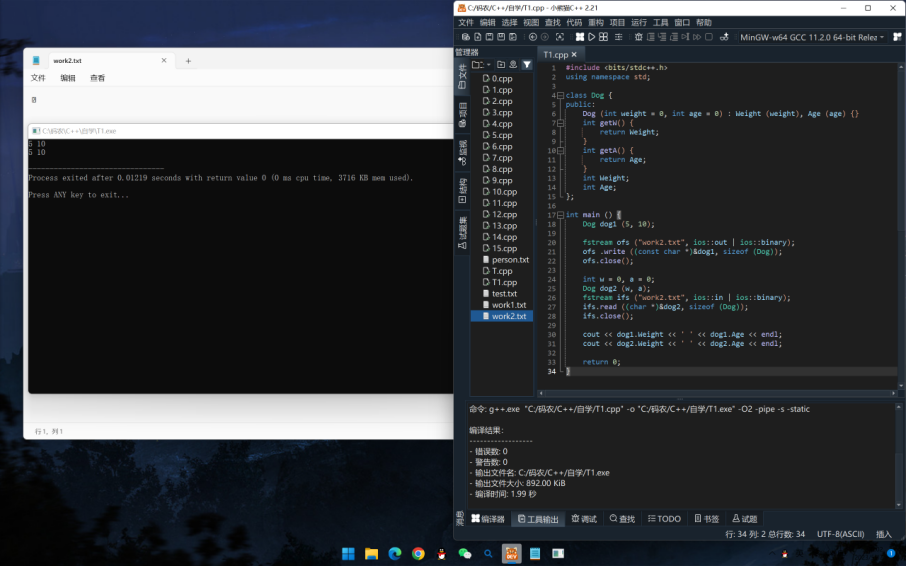Click the step out debug icon

coord(674,37)
